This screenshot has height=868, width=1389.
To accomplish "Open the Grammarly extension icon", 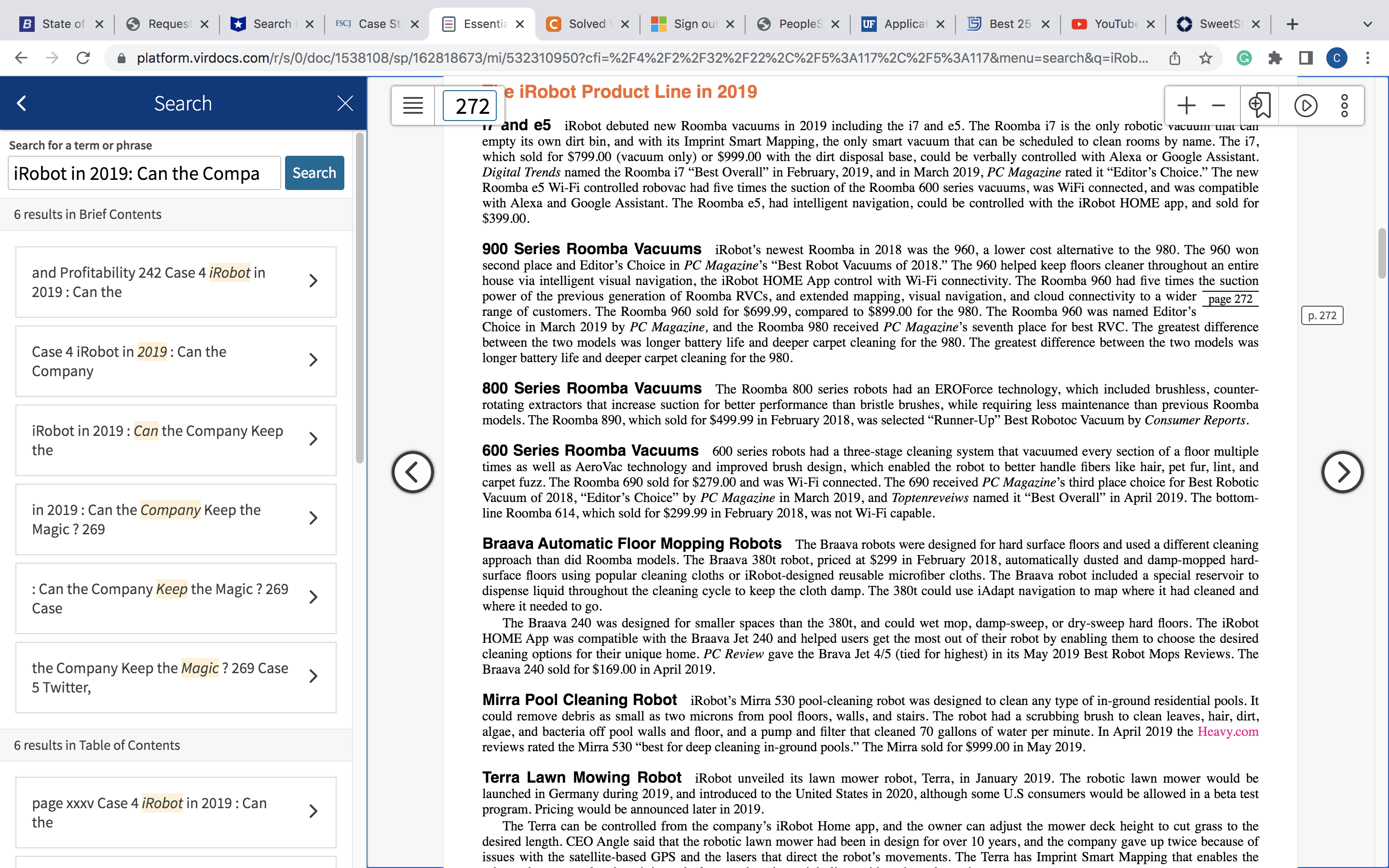I will coord(1244,58).
